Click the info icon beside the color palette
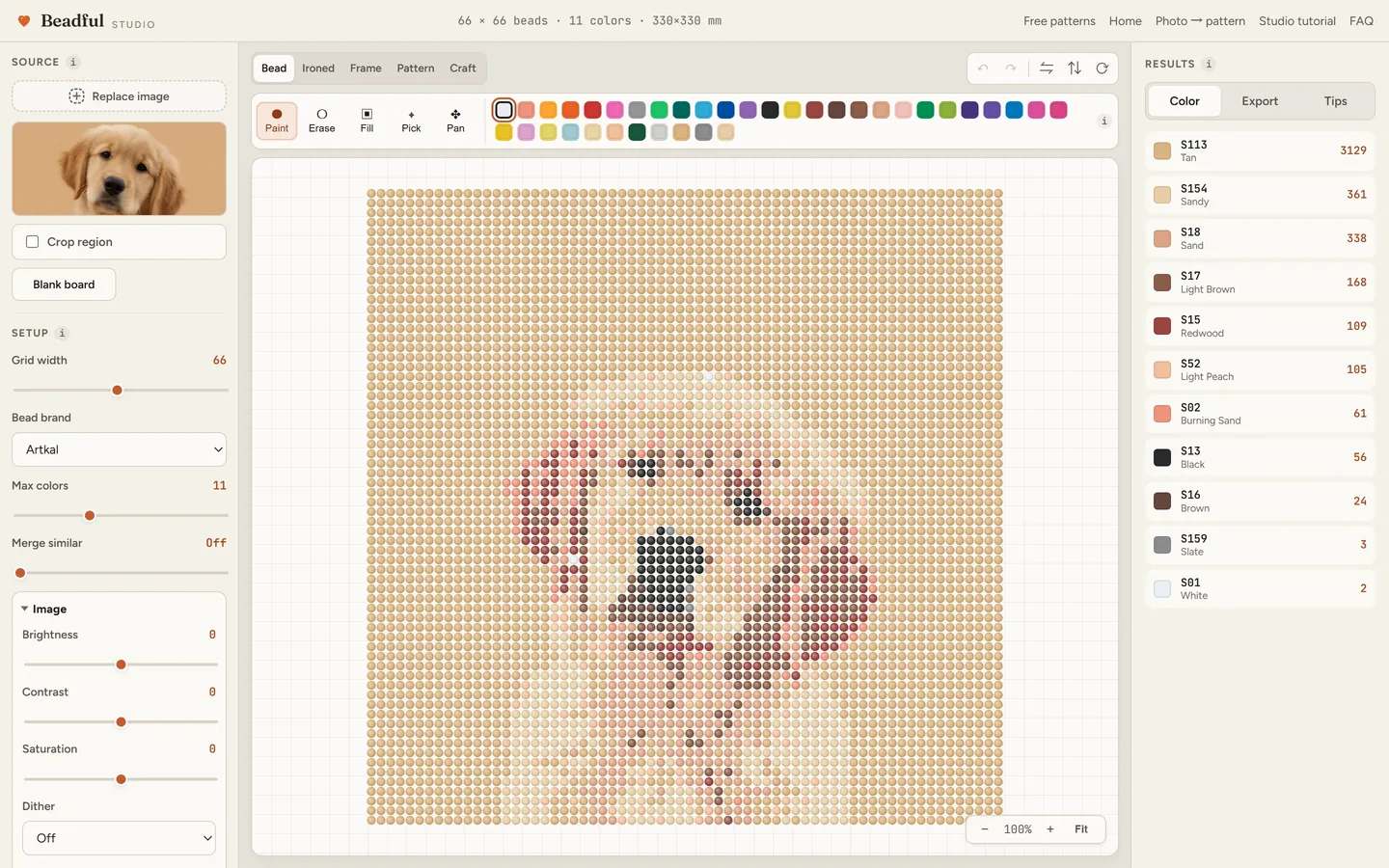1389x868 pixels. coord(1104,121)
